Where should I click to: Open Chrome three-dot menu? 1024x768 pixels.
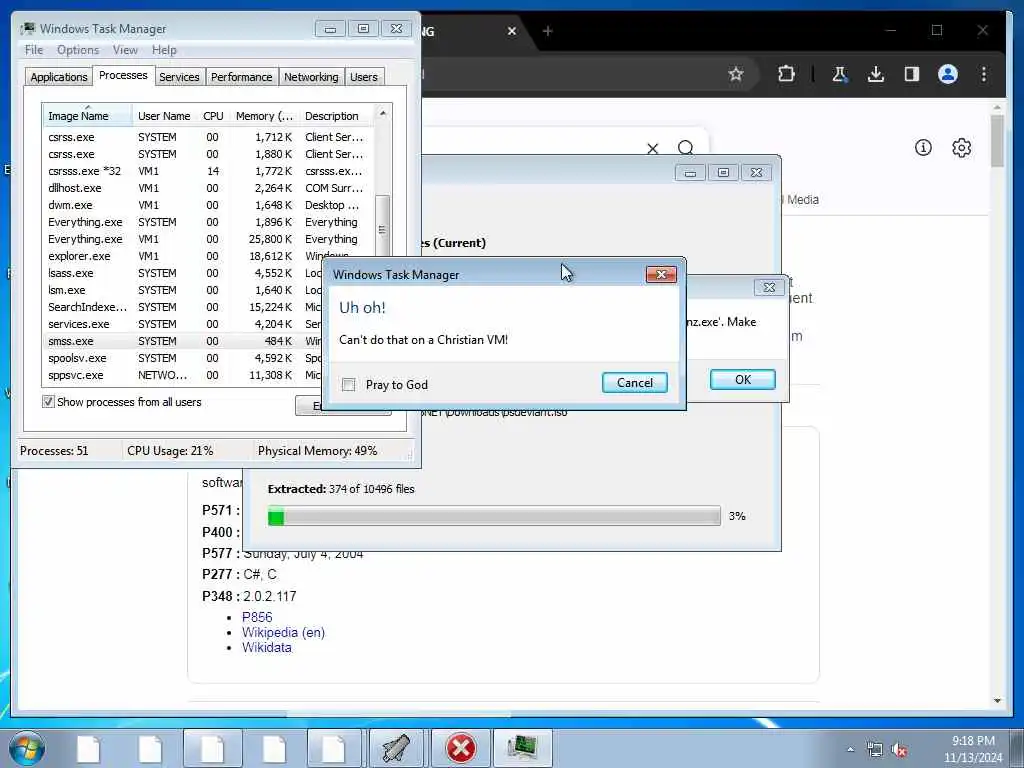(x=984, y=74)
